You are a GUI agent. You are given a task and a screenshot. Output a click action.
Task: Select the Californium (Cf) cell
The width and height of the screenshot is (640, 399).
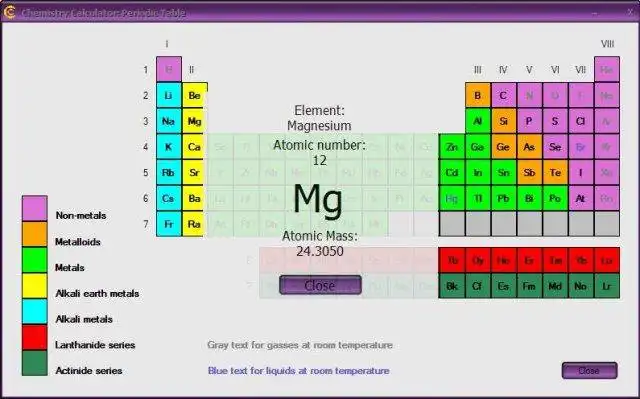coord(478,286)
